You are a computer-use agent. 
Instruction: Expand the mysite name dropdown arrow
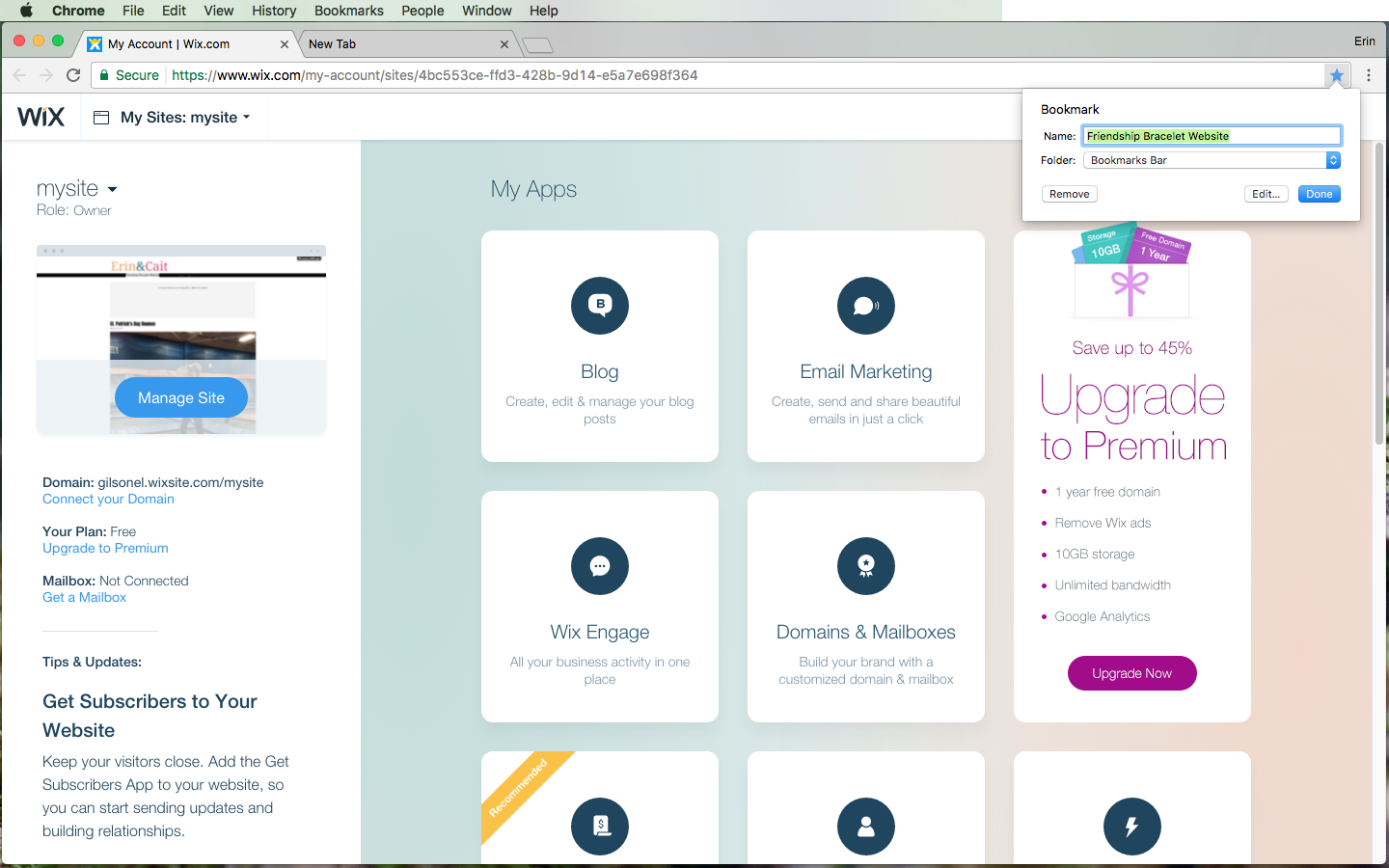point(113,189)
